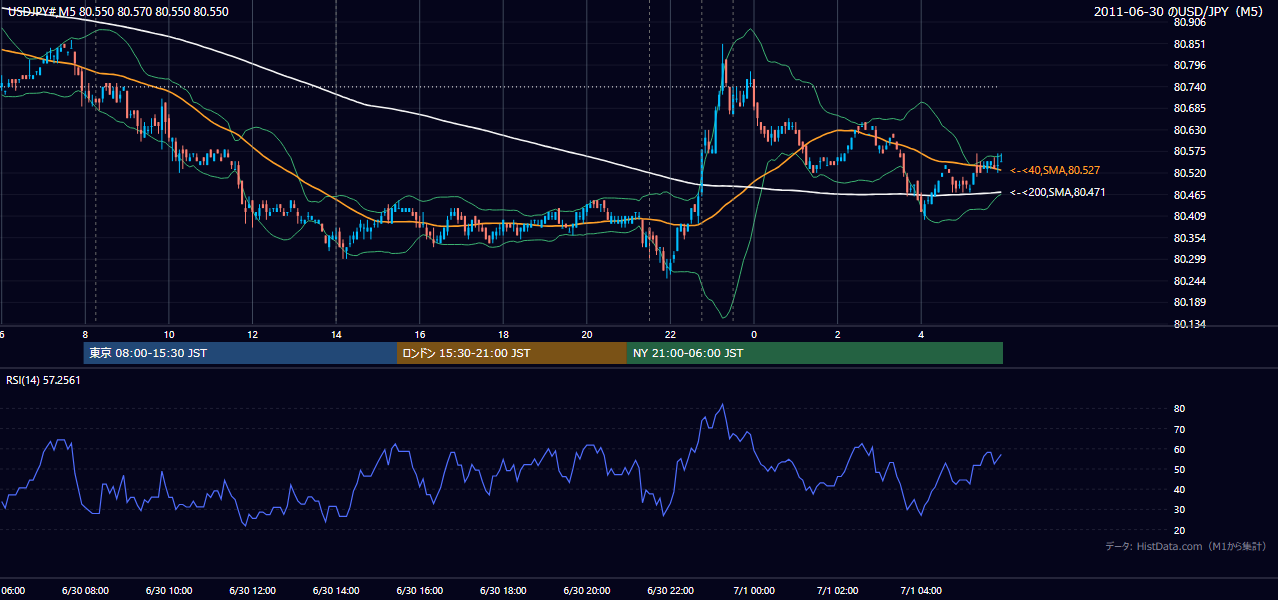
Task: Click the bottom date label 6/30 16:00
Action: 419,591
